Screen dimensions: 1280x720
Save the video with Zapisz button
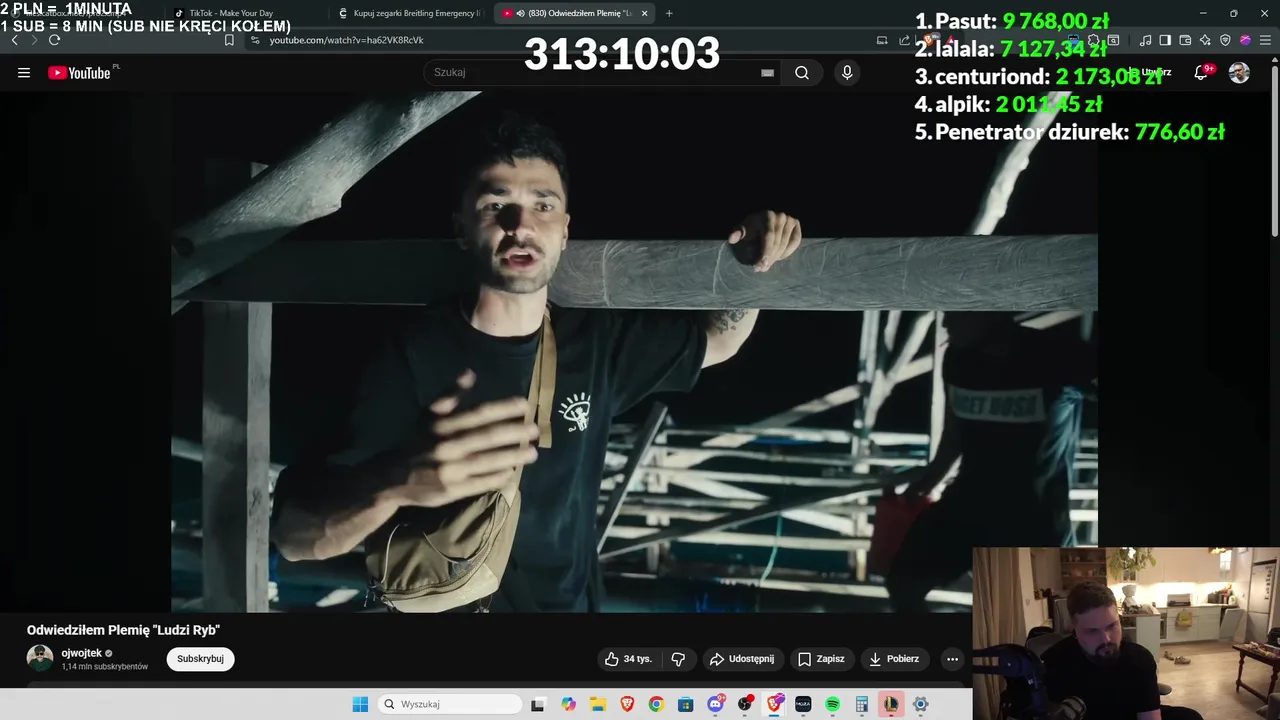click(x=821, y=659)
